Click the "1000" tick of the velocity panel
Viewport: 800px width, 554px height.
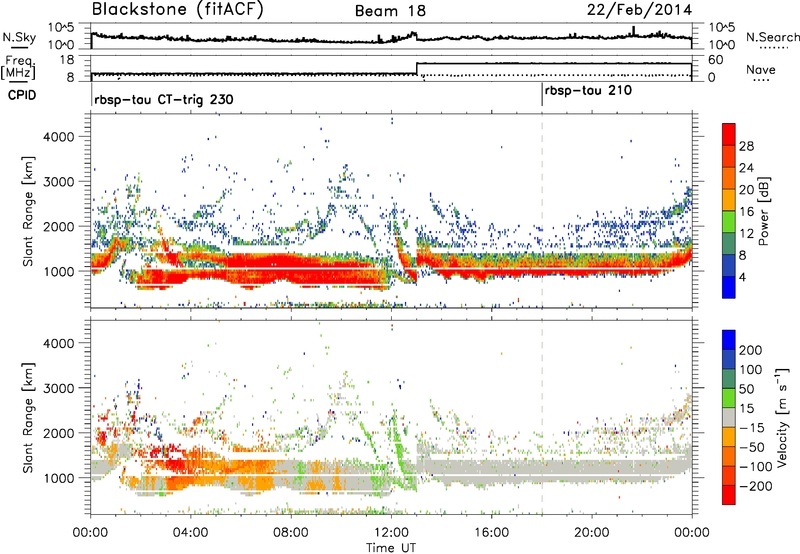pyautogui.click(x=58, y=478)
